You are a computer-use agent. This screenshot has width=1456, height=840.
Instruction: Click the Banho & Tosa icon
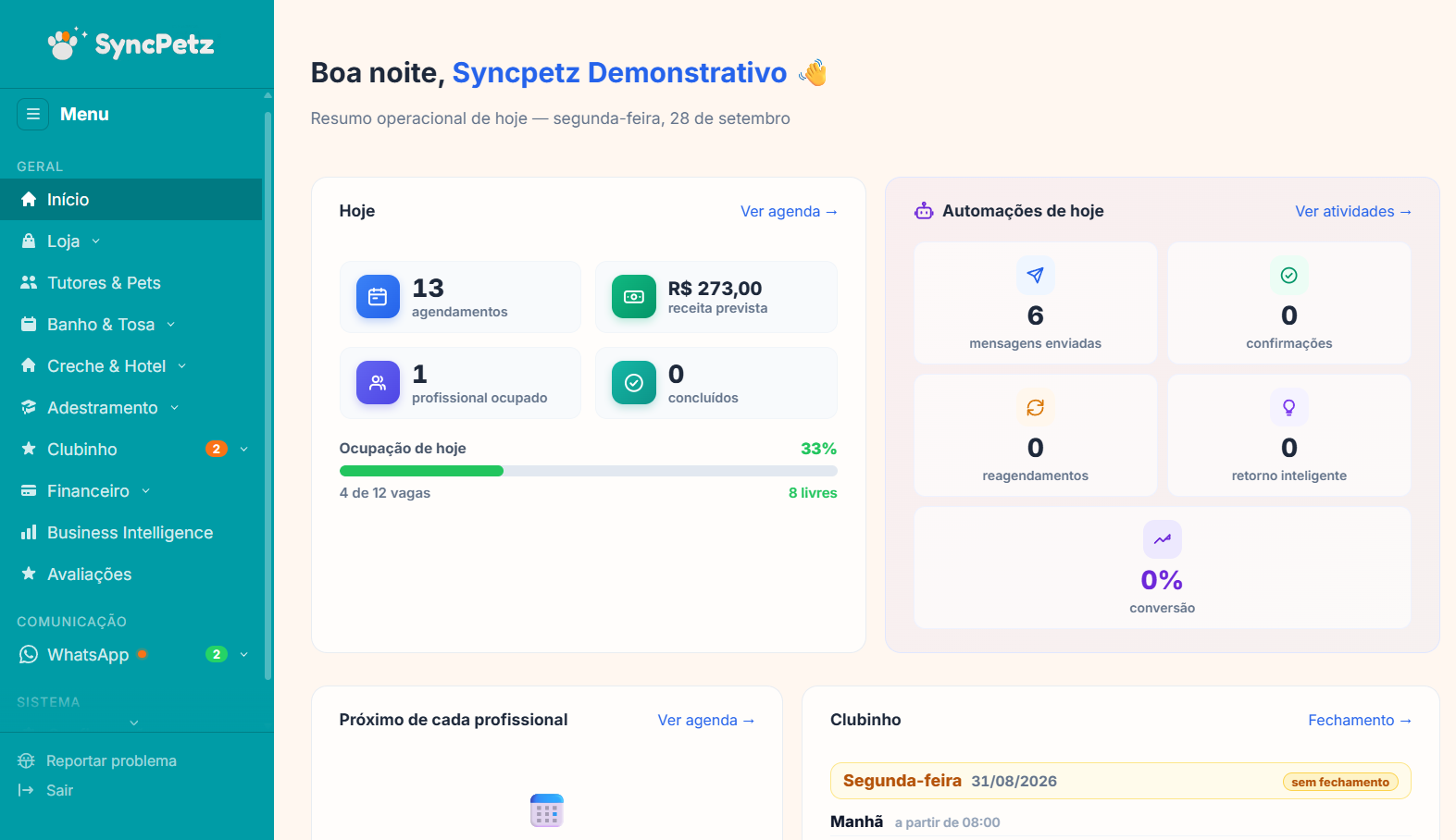click(29, 324)
